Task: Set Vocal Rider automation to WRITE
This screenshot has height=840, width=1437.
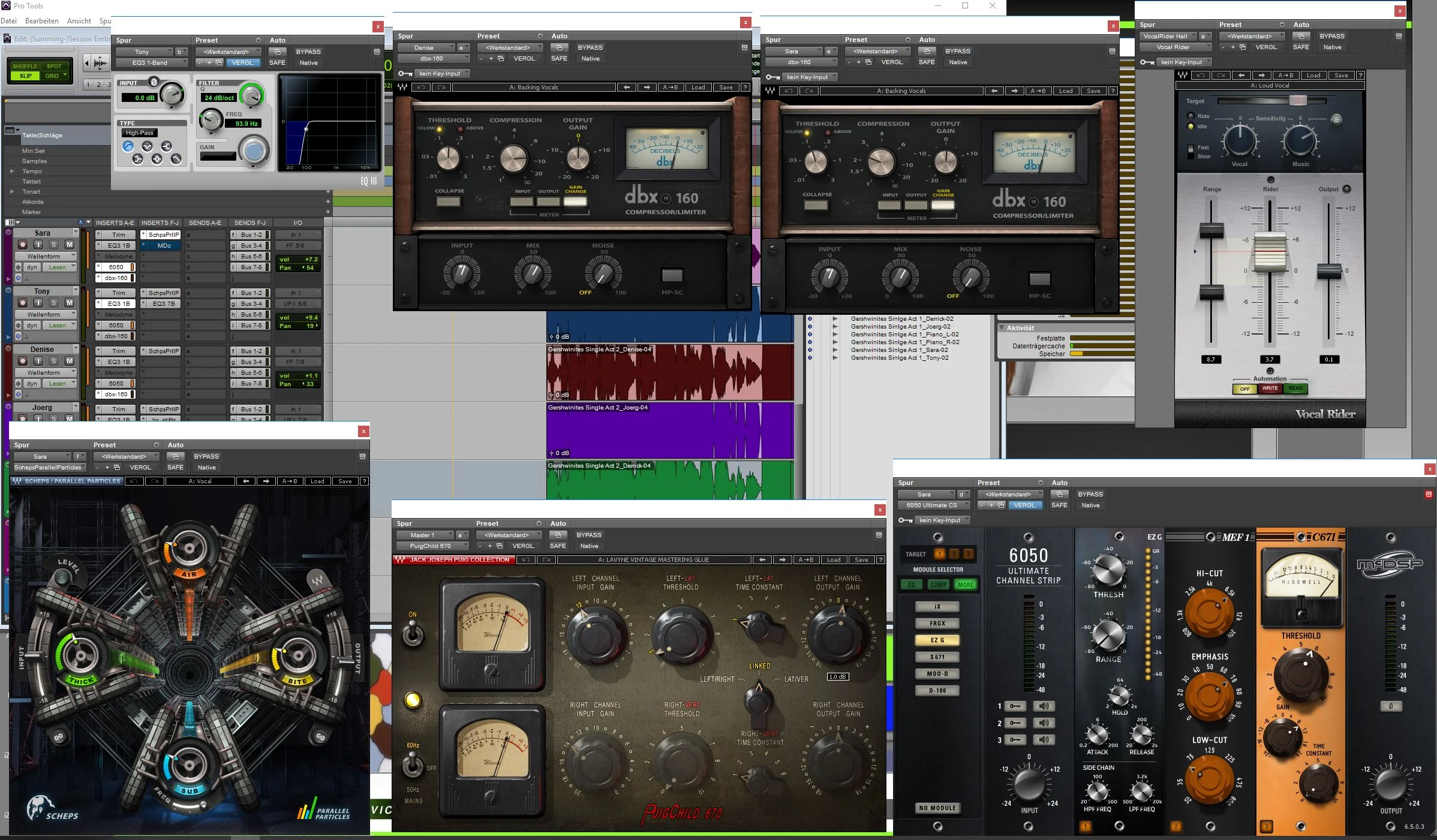Action: pos(1270,389)
